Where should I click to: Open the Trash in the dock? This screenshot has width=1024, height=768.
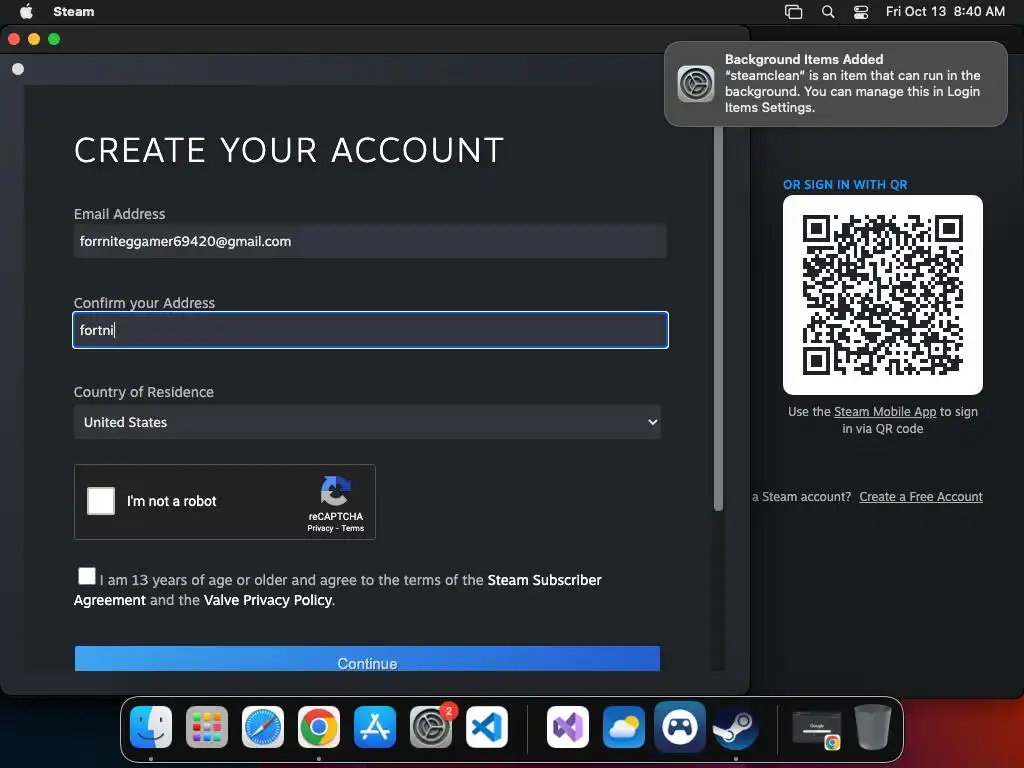872,727
